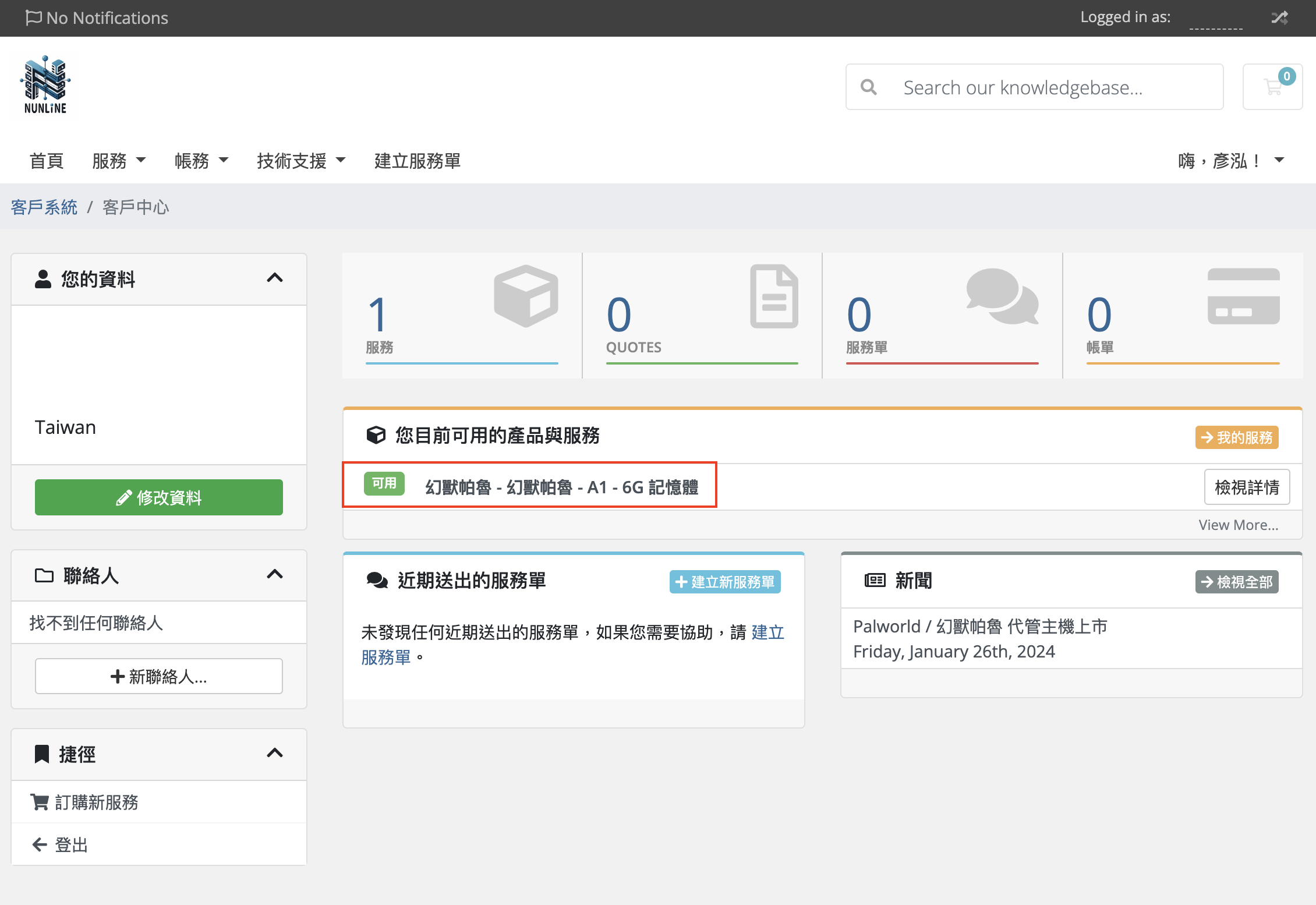Click the 修改資料 green button

pos(159,497)
